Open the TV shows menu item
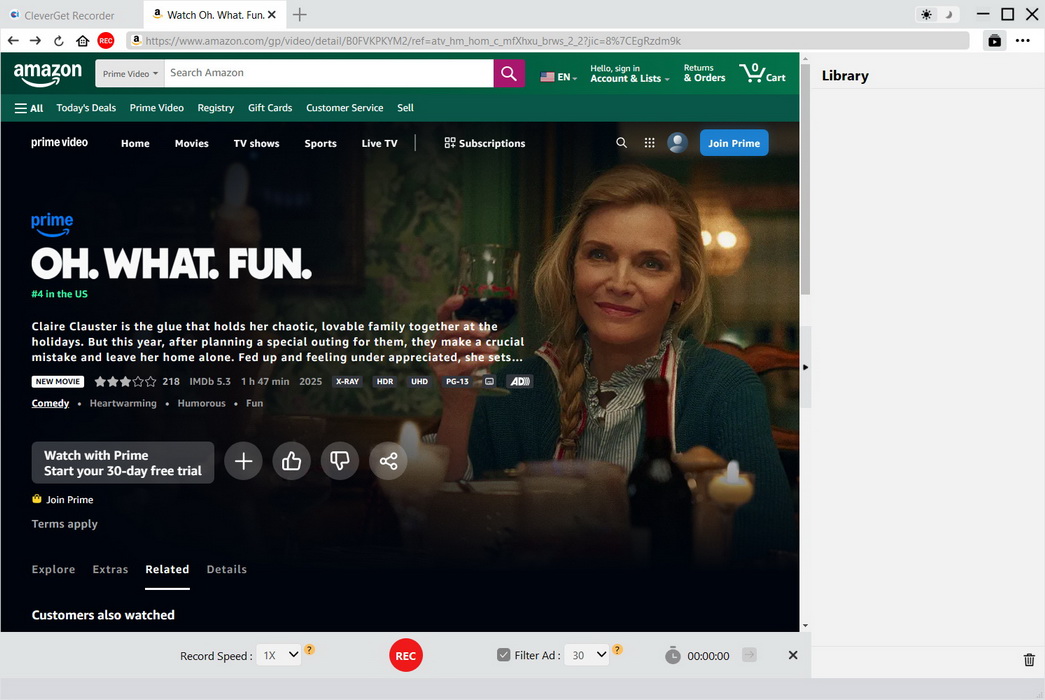 [x=256, y=143]
